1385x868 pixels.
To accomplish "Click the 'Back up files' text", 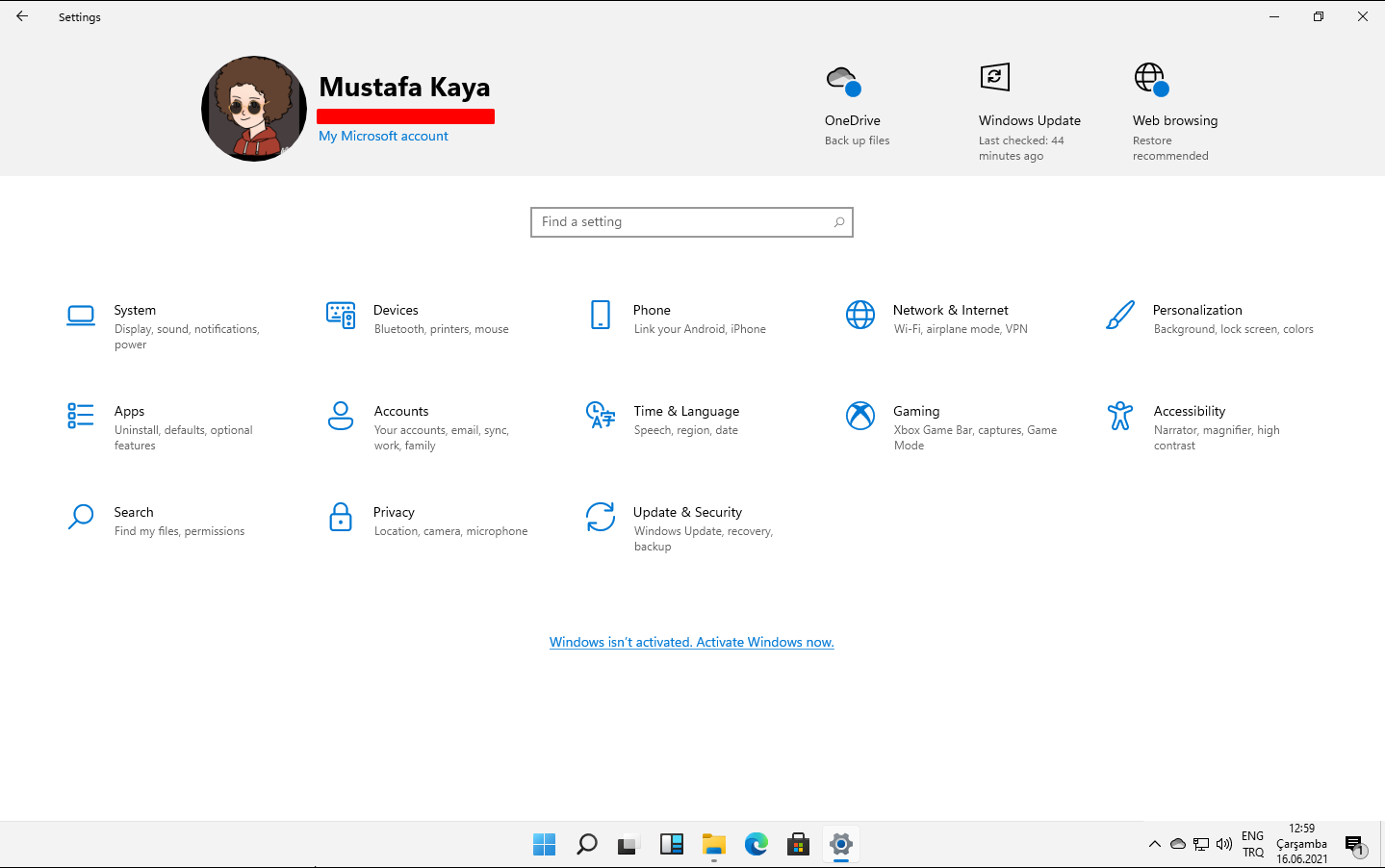I will pyautogui.click(x=858, y=140).
